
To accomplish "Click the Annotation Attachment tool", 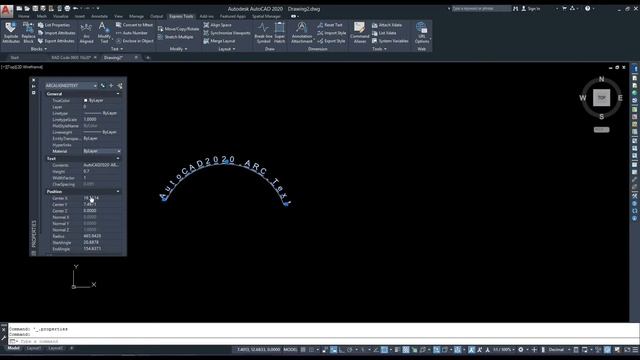I will pyautogui.click(x=302, y=33).
